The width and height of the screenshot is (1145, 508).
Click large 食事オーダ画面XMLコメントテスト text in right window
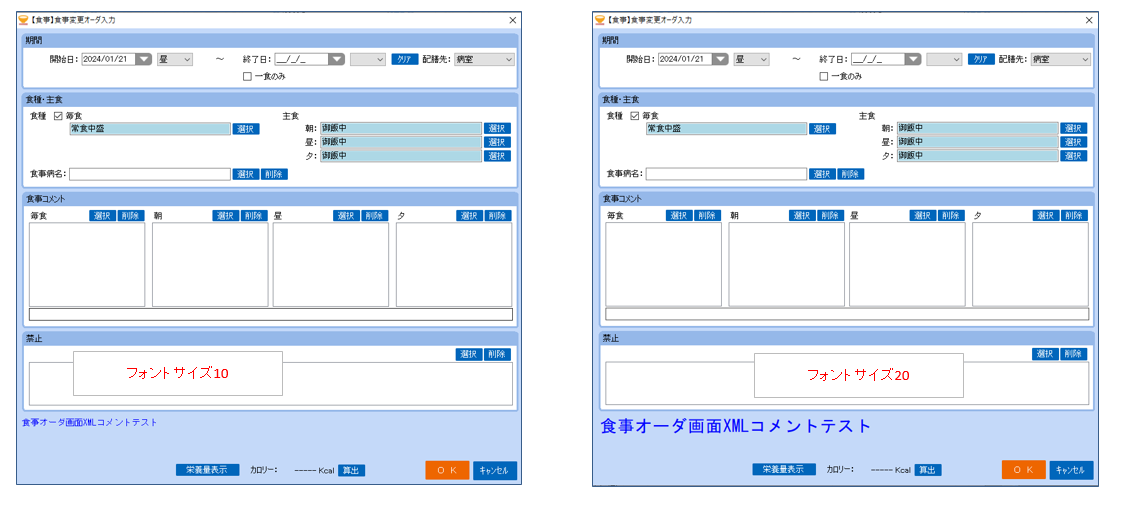click(735, 426)
